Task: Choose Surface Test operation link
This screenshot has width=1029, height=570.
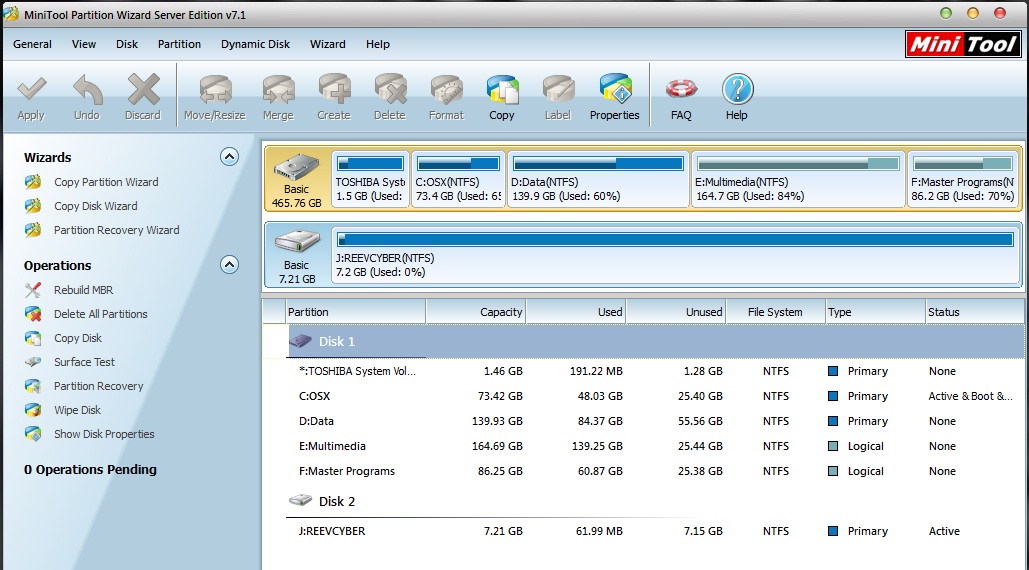Action: (84, 362)
